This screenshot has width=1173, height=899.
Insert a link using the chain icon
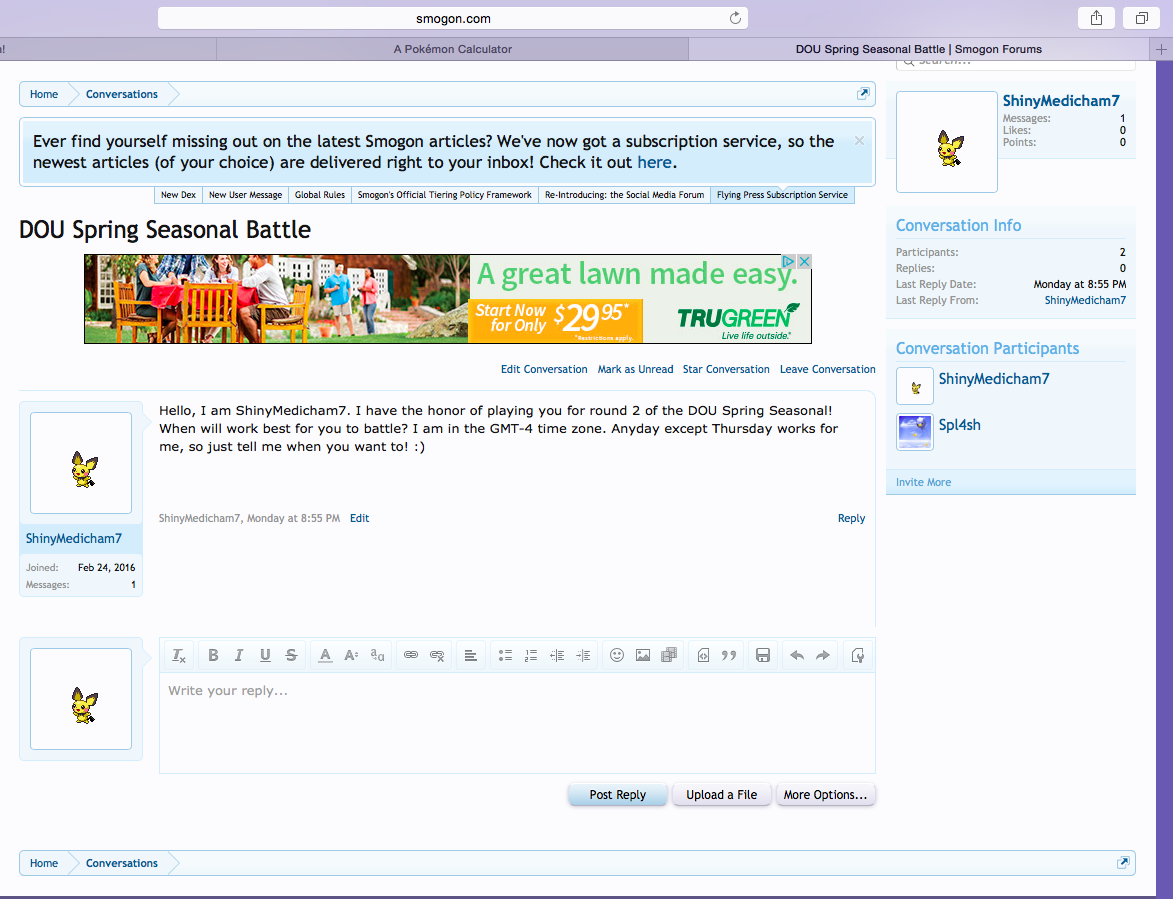click(411, 655)
